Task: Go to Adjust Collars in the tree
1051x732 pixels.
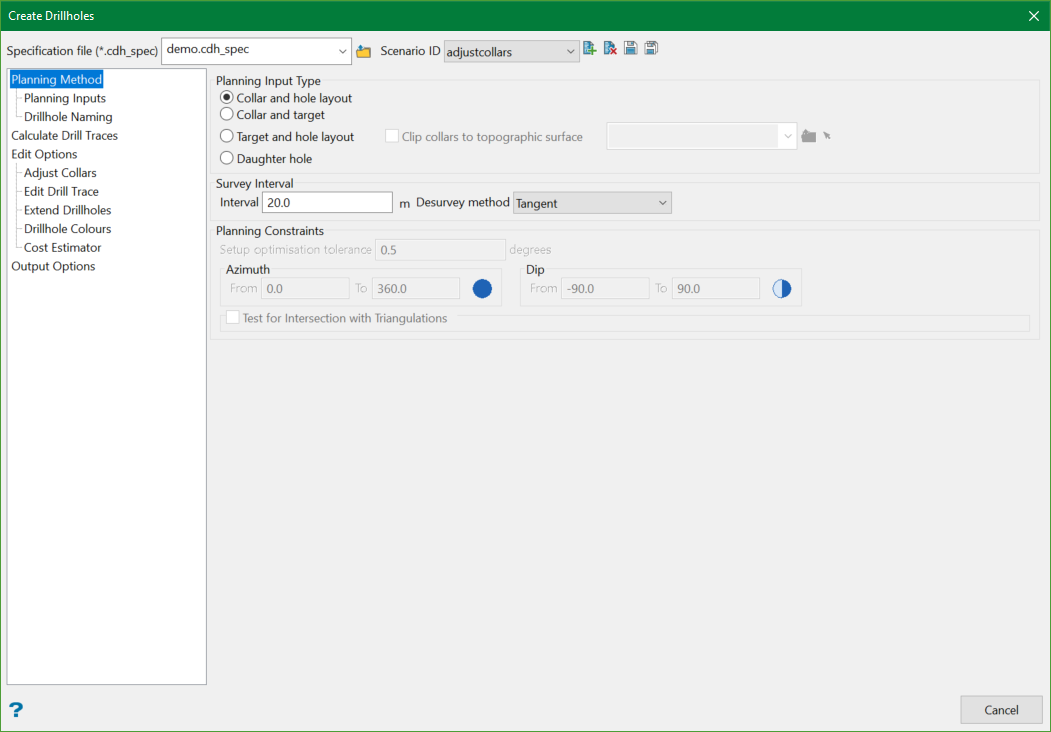Action: (x=60, y=173)
